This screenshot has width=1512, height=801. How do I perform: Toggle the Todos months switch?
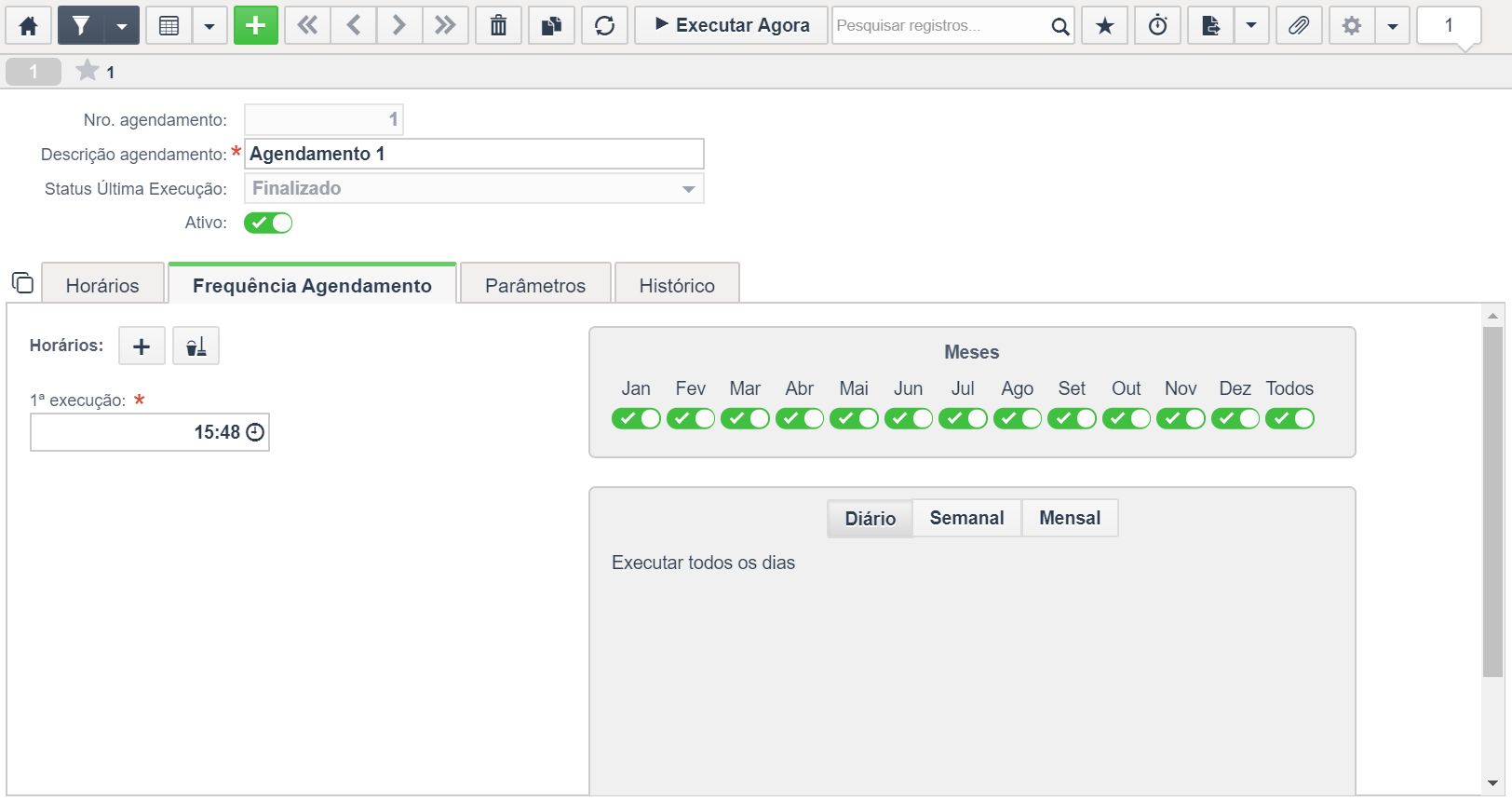tap(1289, 418)
